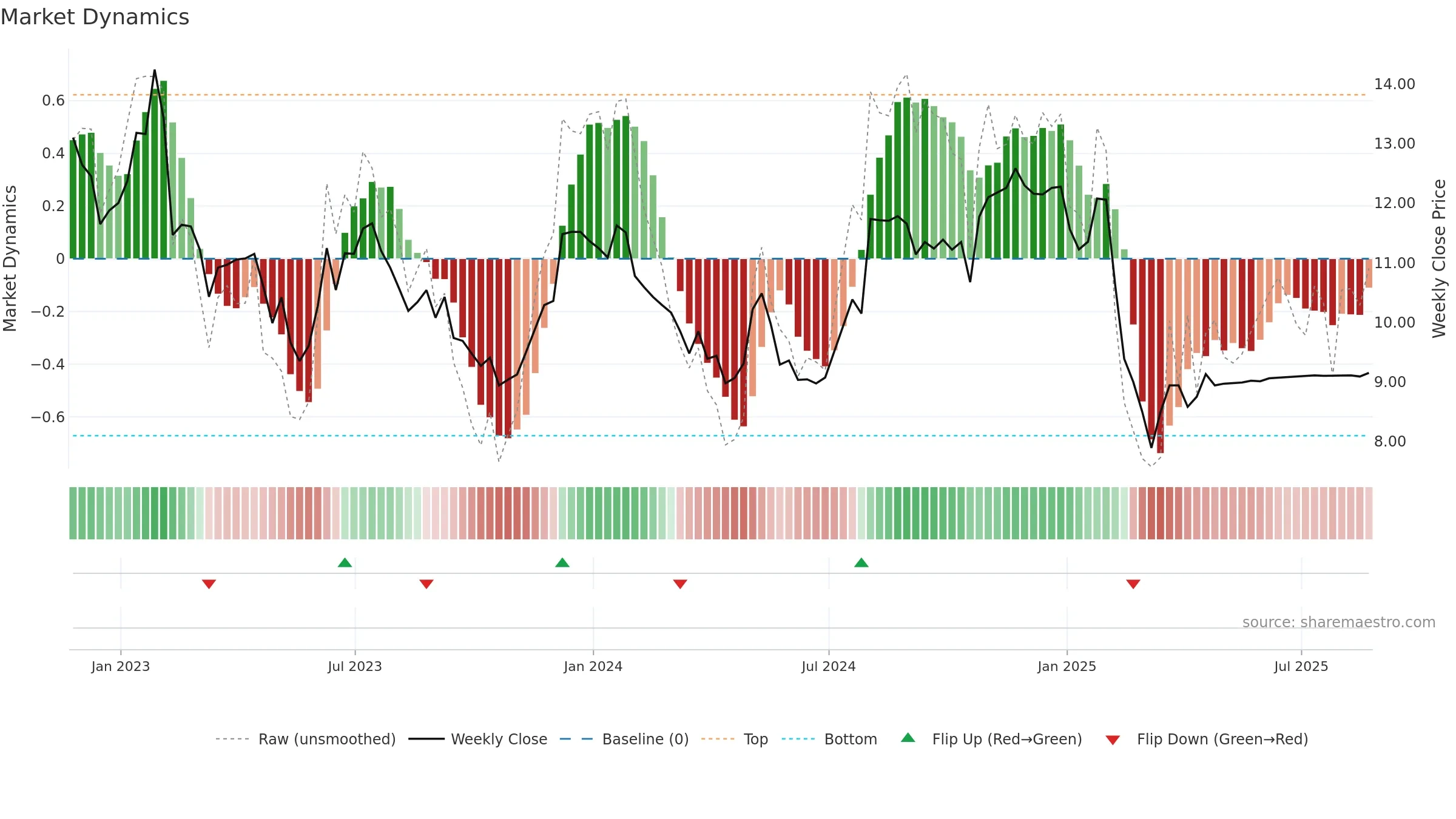Click the flip-down marker after Jan 2024
The width and height of the screenshot is (1456, 819).
(x=680, y=584)
